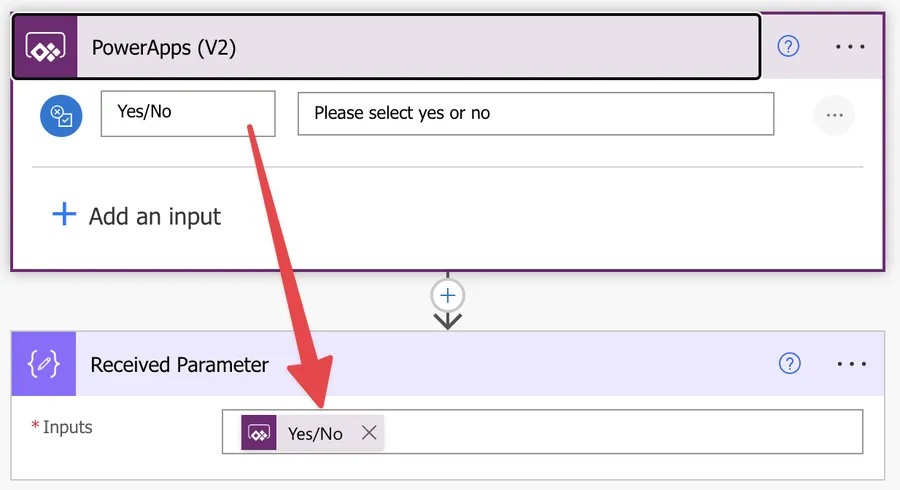Click the PowerApps icon inside the Yes/No token
Image resolution: width=900 pixels, height=490 pixels.
pyautogui.click(x=259, y=433)
